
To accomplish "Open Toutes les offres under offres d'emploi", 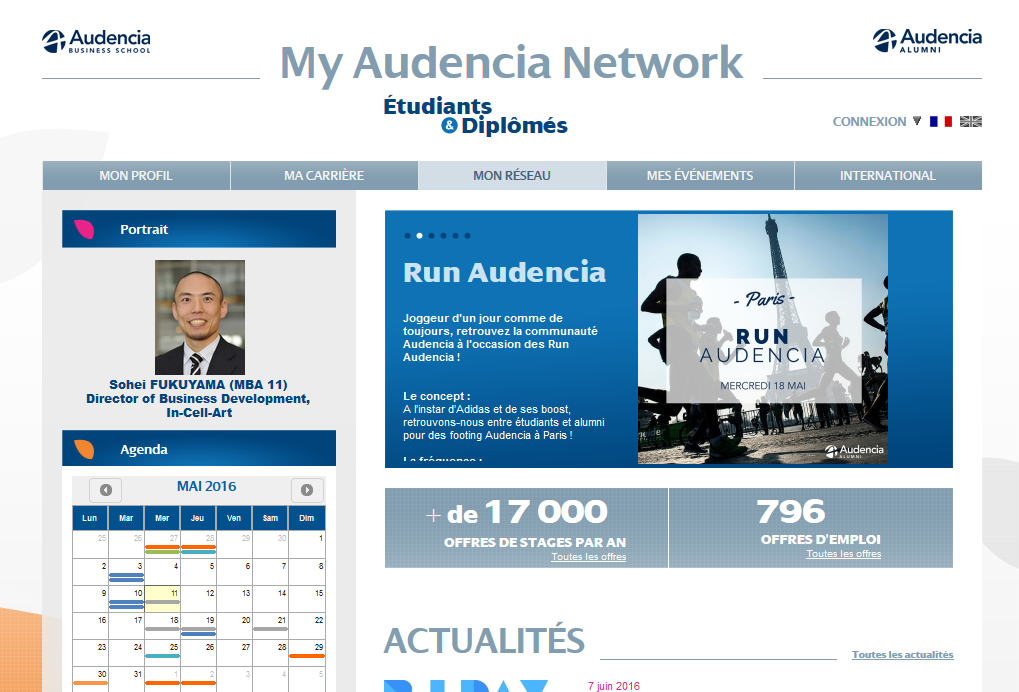I will click(844, 554).
